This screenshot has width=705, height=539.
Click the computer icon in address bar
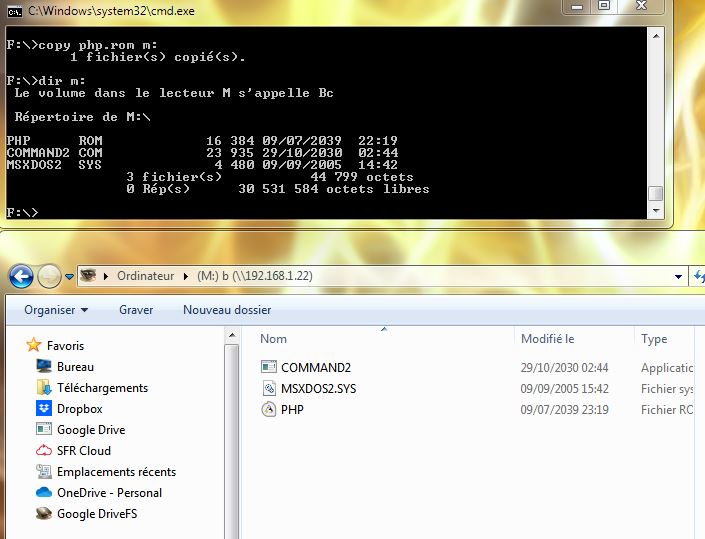(x=89, y=275)
